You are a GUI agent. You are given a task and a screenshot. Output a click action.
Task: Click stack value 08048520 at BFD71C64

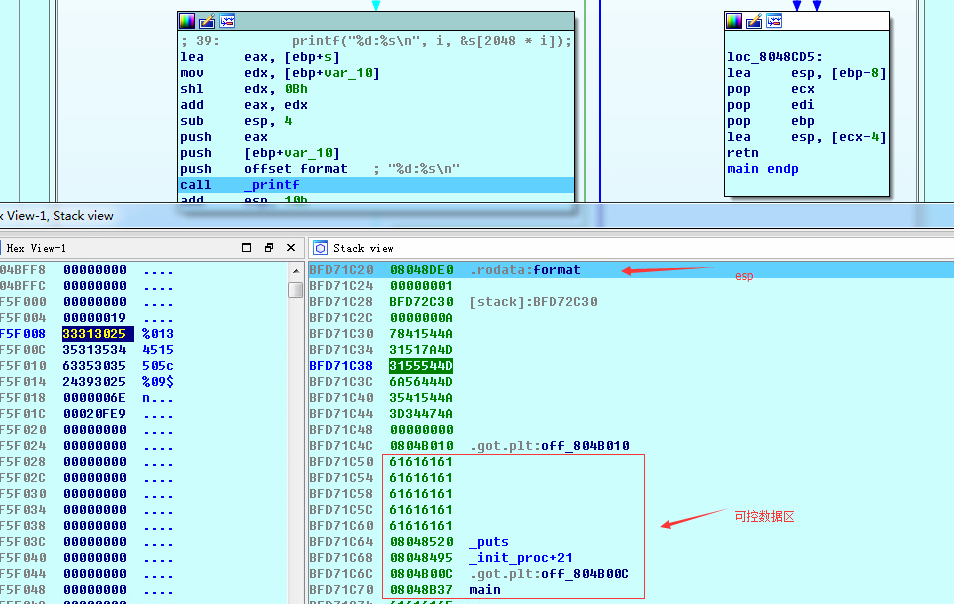pos(421,542)
